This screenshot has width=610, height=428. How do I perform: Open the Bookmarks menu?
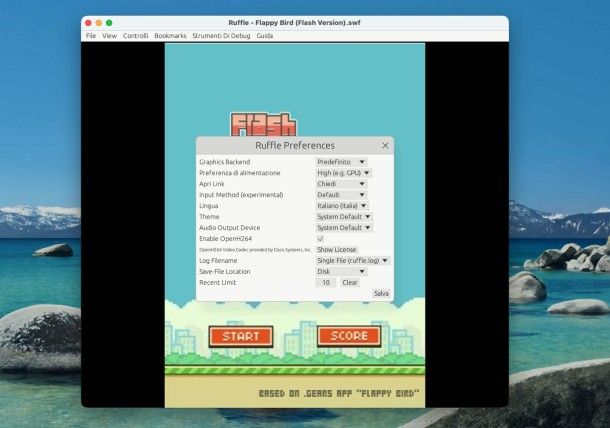tap(170, 35)
